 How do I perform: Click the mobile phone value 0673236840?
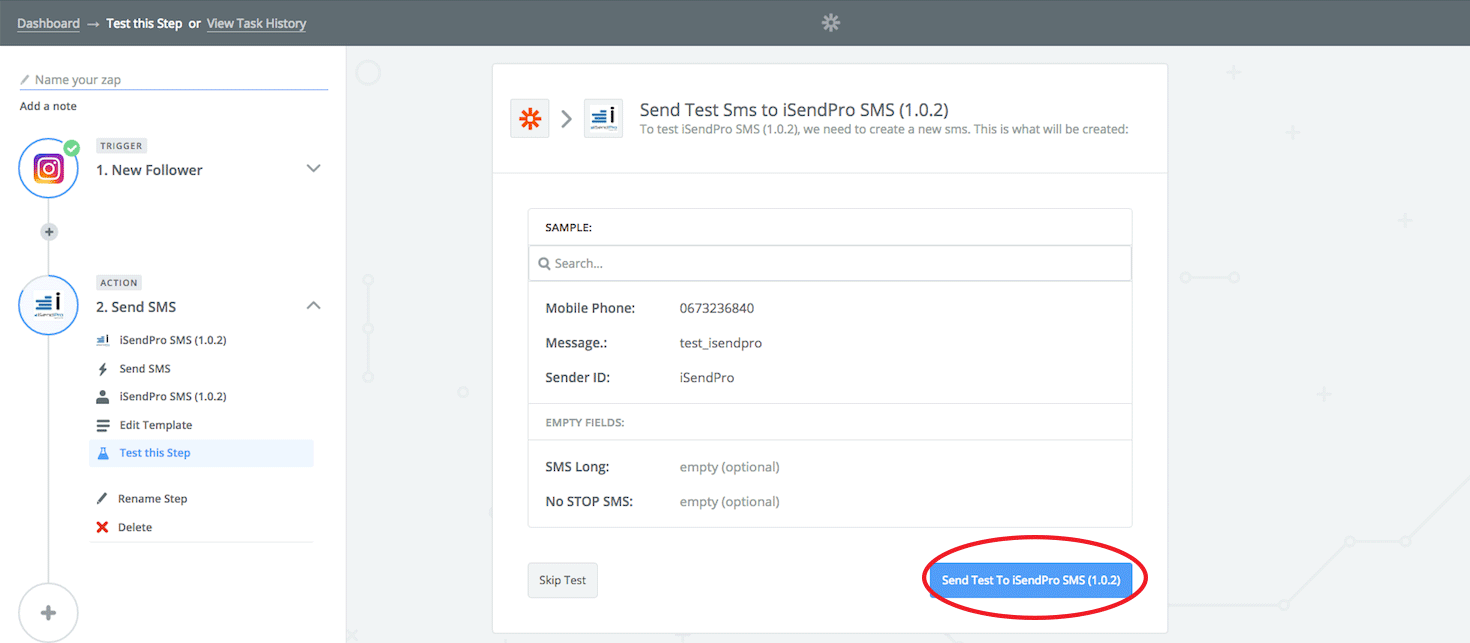pyautogui.click(x=717, y=308)
